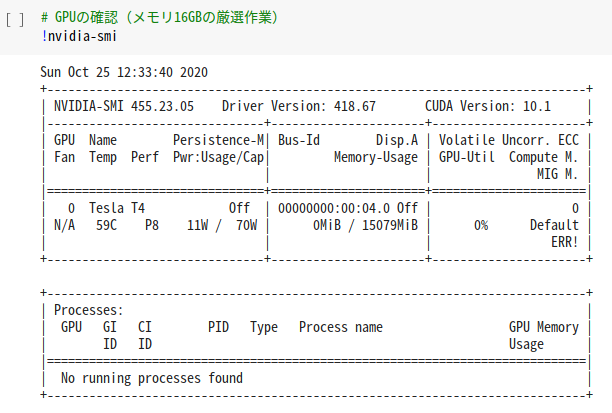Click the 'GPU Memory' column header
The width and height of the screenshot is (612, 413).
coord(544,327)
